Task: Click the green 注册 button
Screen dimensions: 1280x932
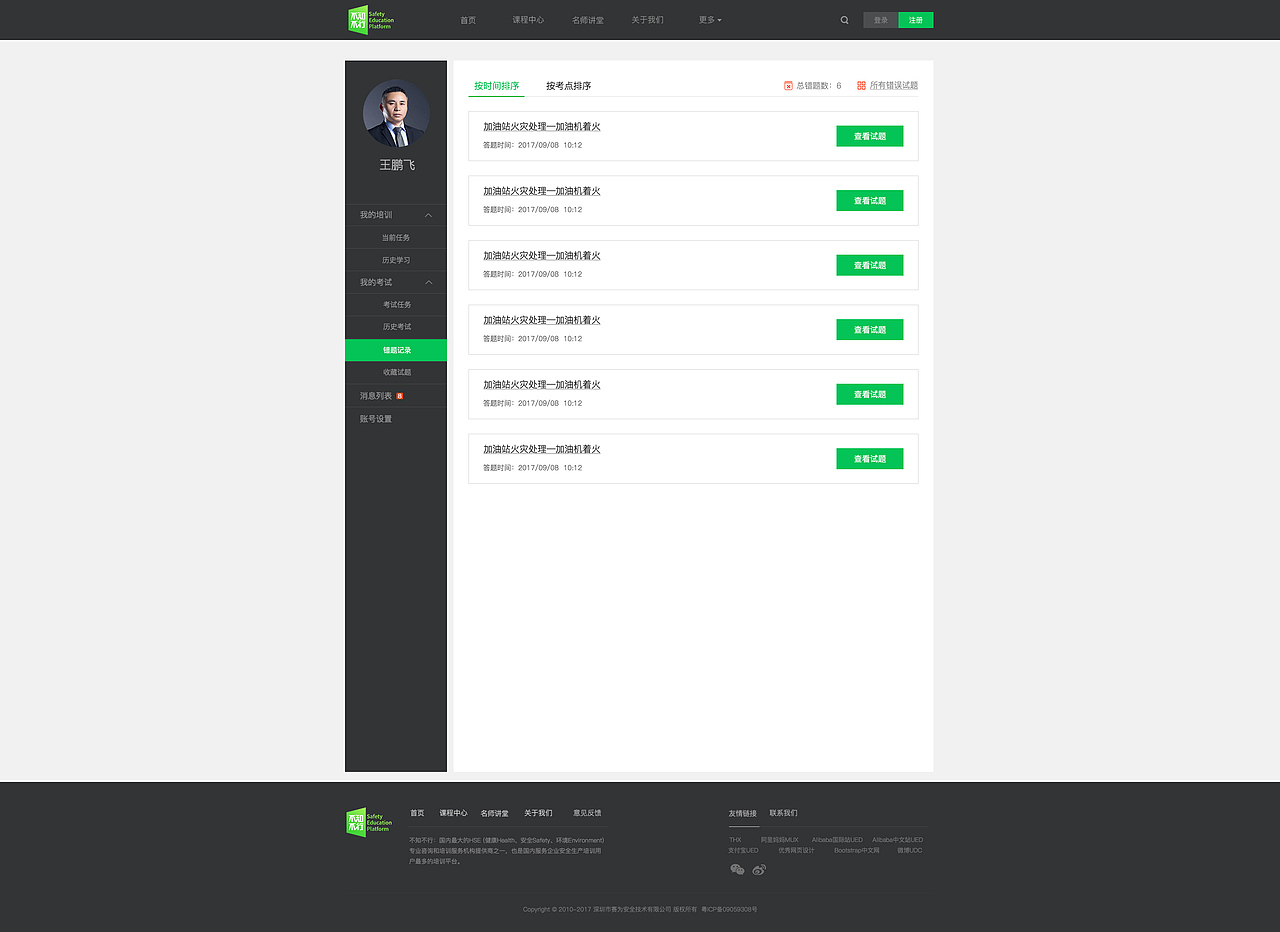Action: 916,20
